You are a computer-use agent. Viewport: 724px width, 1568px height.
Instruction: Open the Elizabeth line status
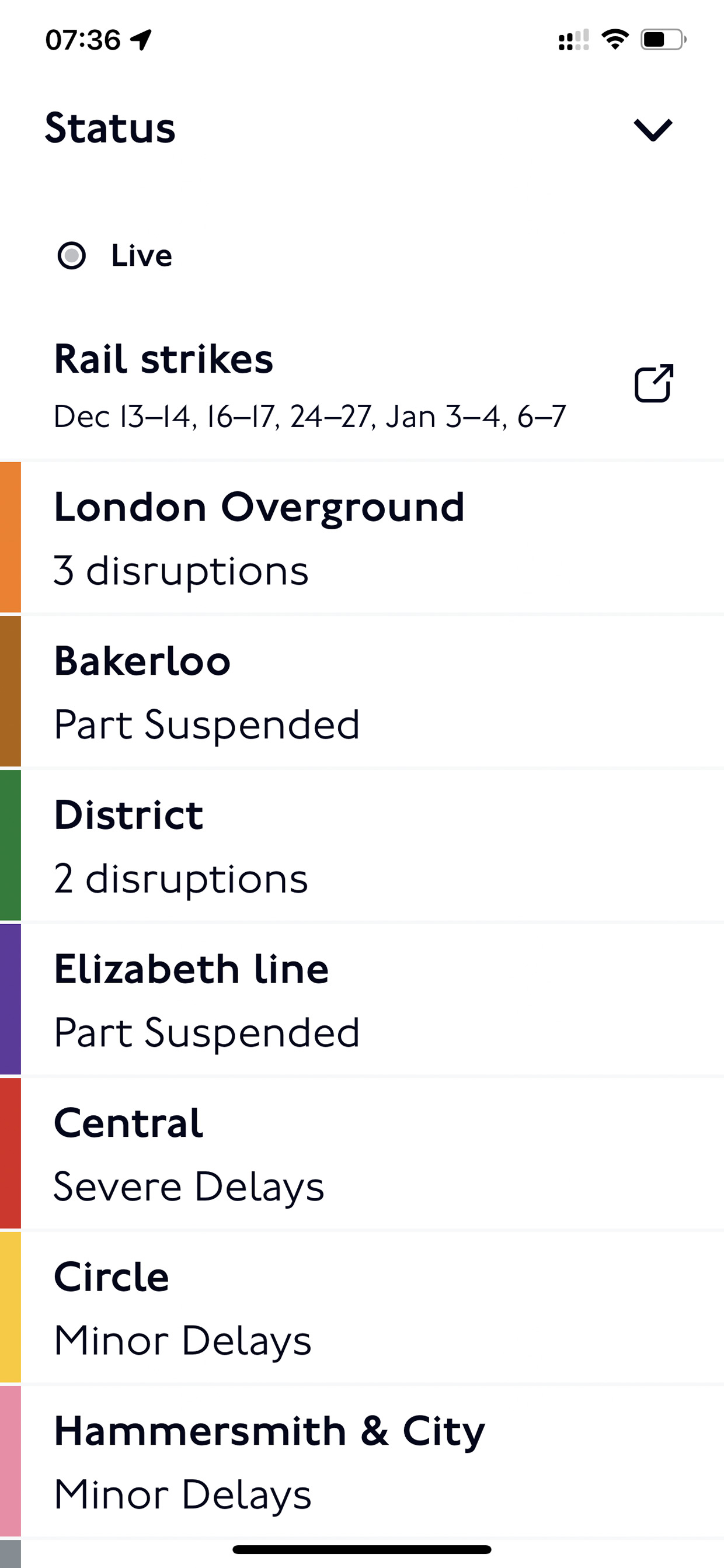362,1000
